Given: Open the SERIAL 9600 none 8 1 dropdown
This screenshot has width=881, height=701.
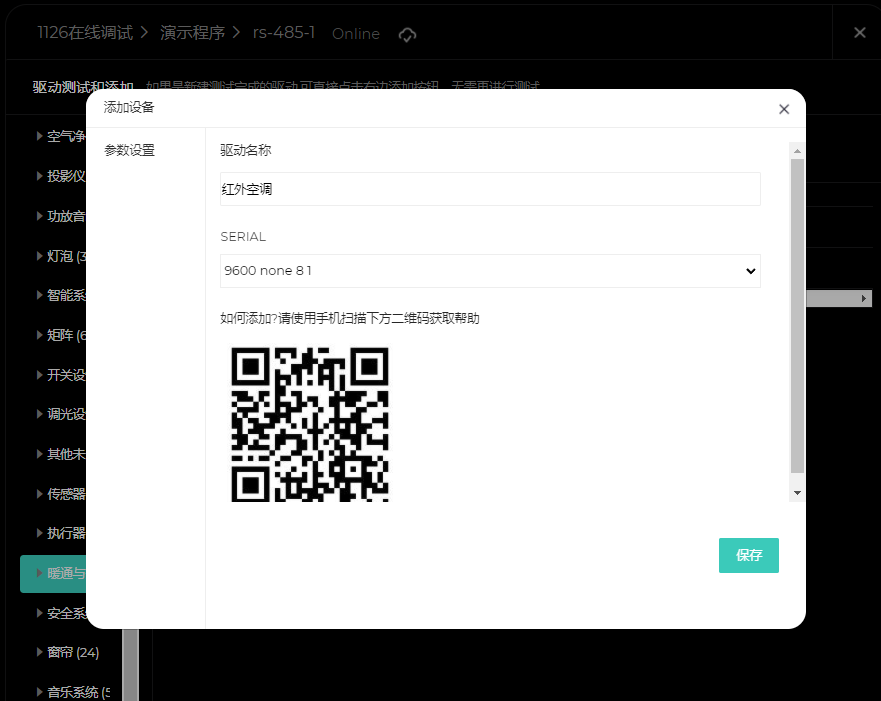Looking at the screenshot, I should pyautogui.click(x=490, y=271).
